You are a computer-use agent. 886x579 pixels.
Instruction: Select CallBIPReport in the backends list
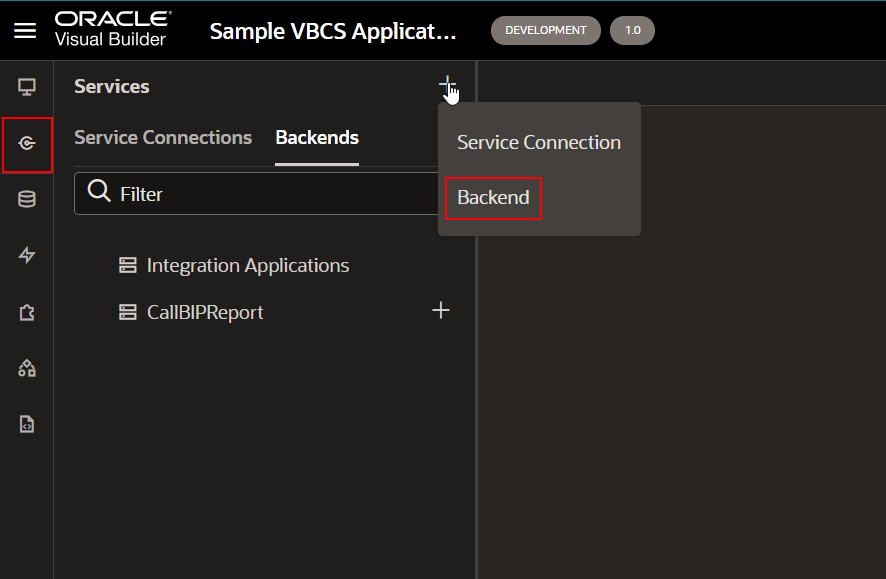[205, 312]
